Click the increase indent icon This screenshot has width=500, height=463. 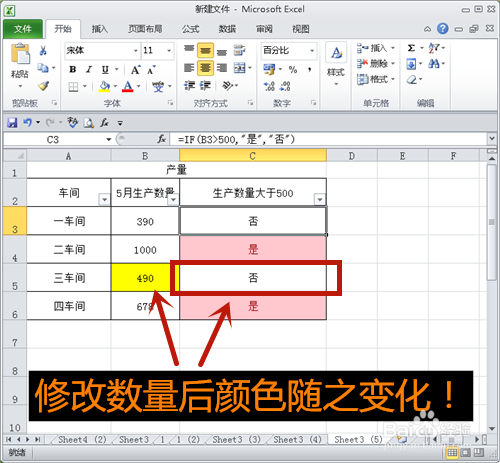[205, 86]
